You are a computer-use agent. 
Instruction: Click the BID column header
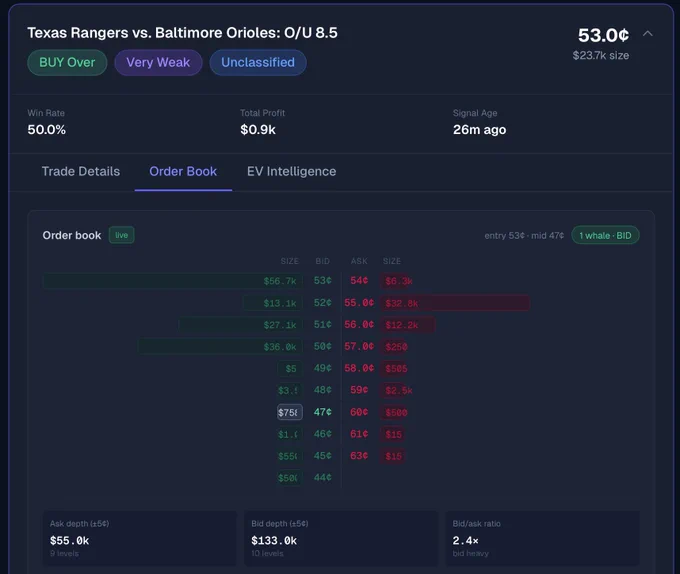tap(323, 261)
